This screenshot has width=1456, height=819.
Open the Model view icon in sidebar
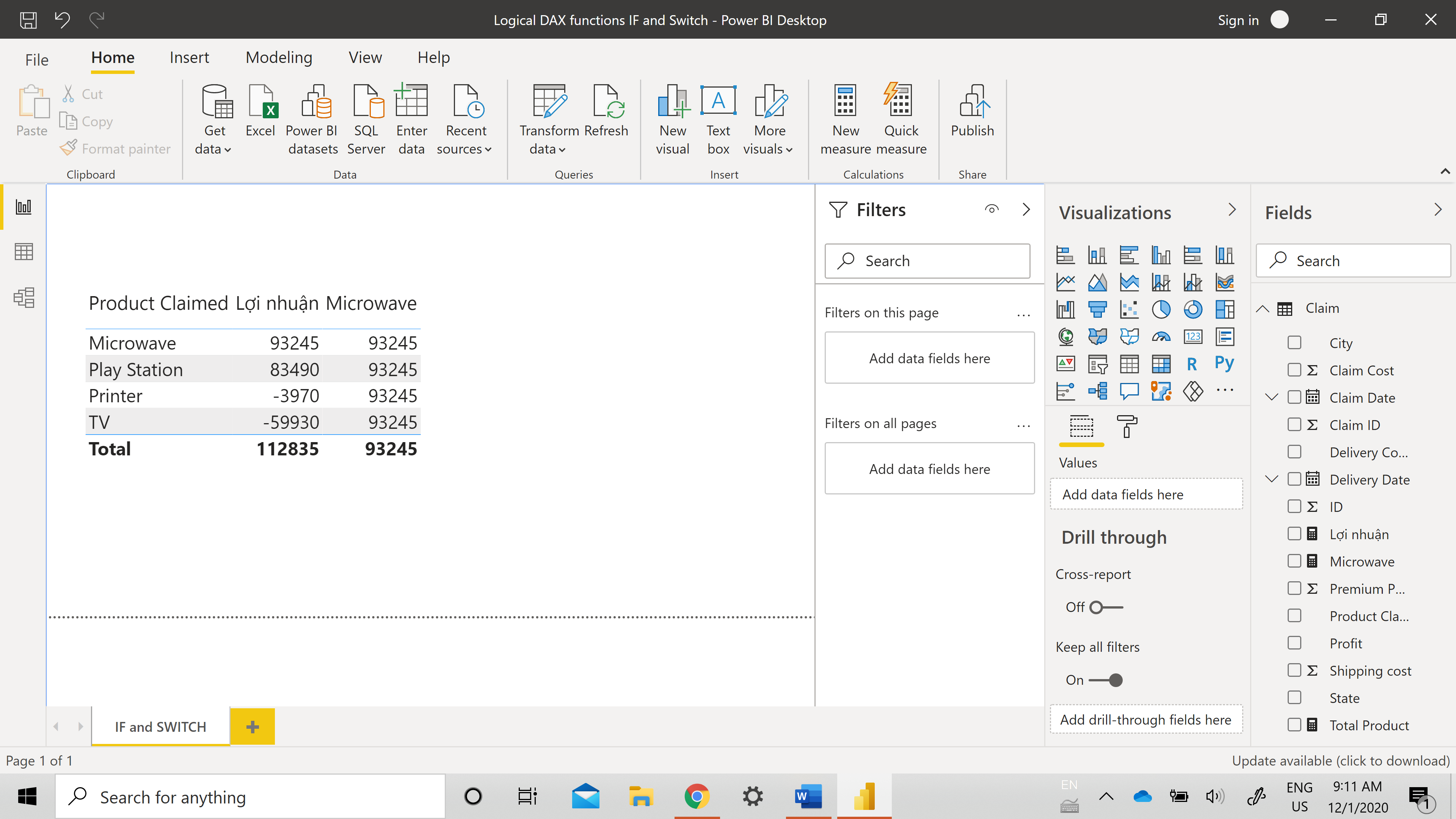point(24,297)
